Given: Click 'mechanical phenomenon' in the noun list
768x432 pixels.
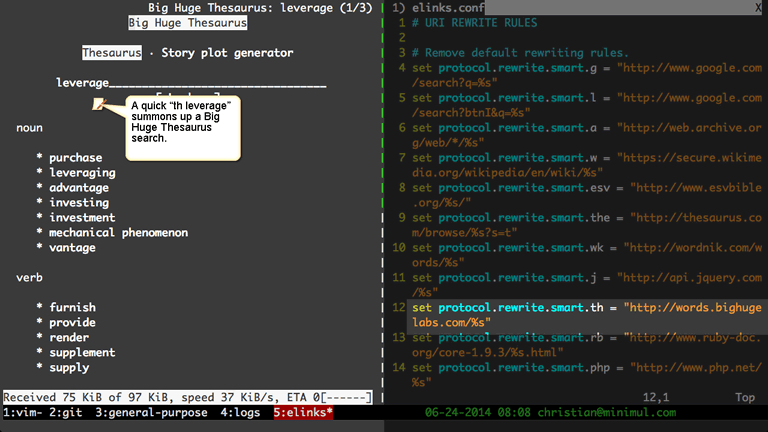Looking at the screenshot, I should click(119, 233).
